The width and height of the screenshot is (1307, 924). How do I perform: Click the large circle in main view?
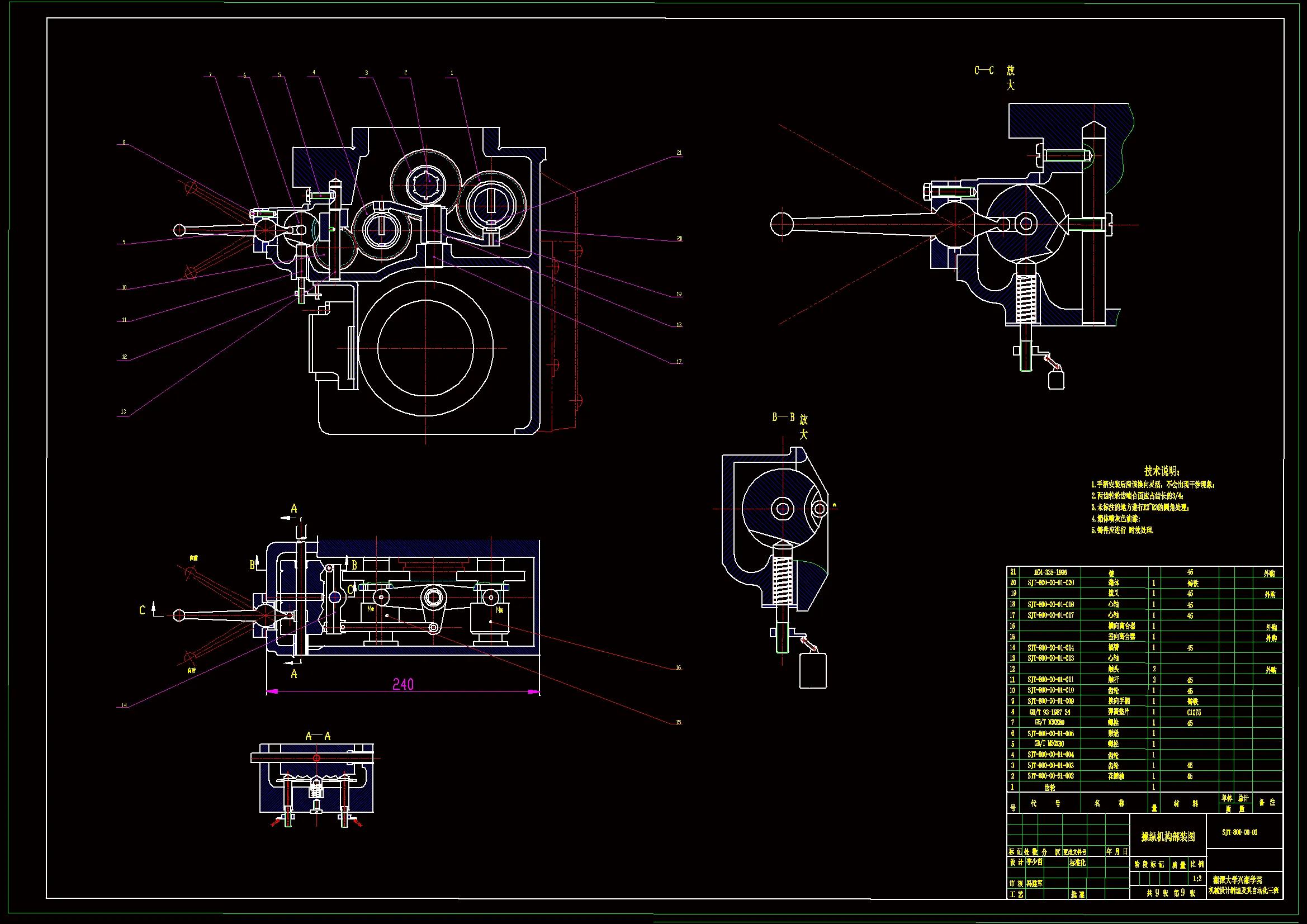[426, 349]
